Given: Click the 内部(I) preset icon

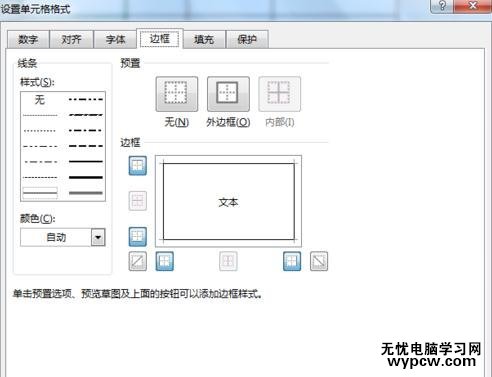Looking at the screenshot, I should point(279,94).
